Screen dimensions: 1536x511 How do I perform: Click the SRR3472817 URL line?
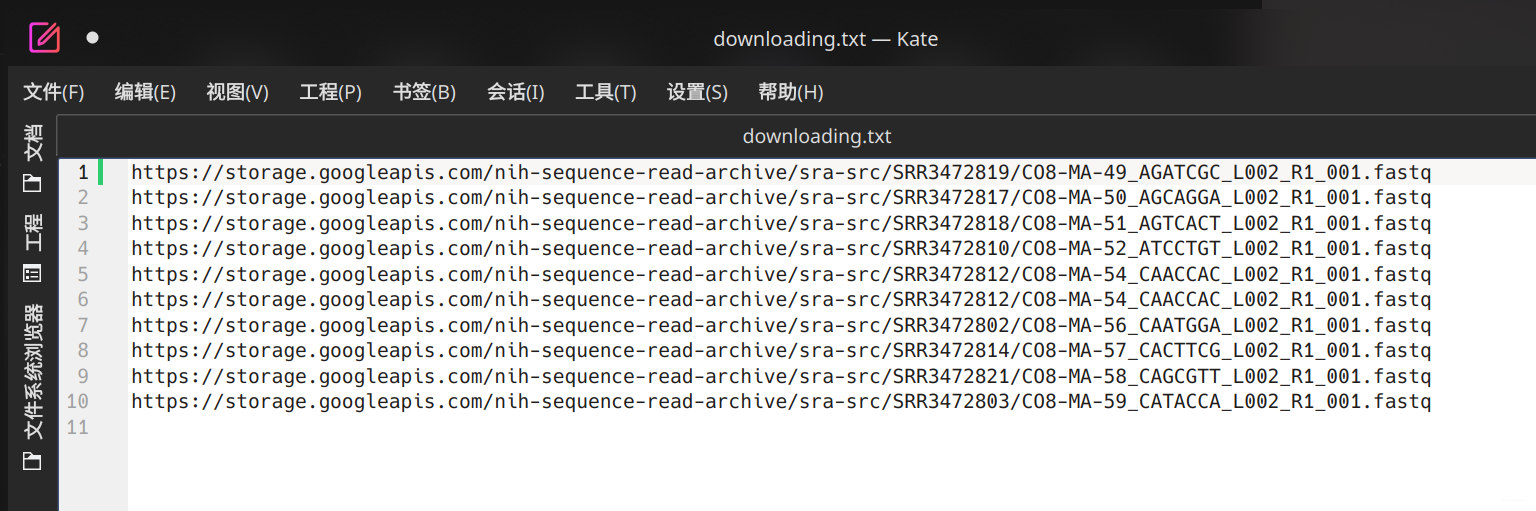click(x=781, y=197)
